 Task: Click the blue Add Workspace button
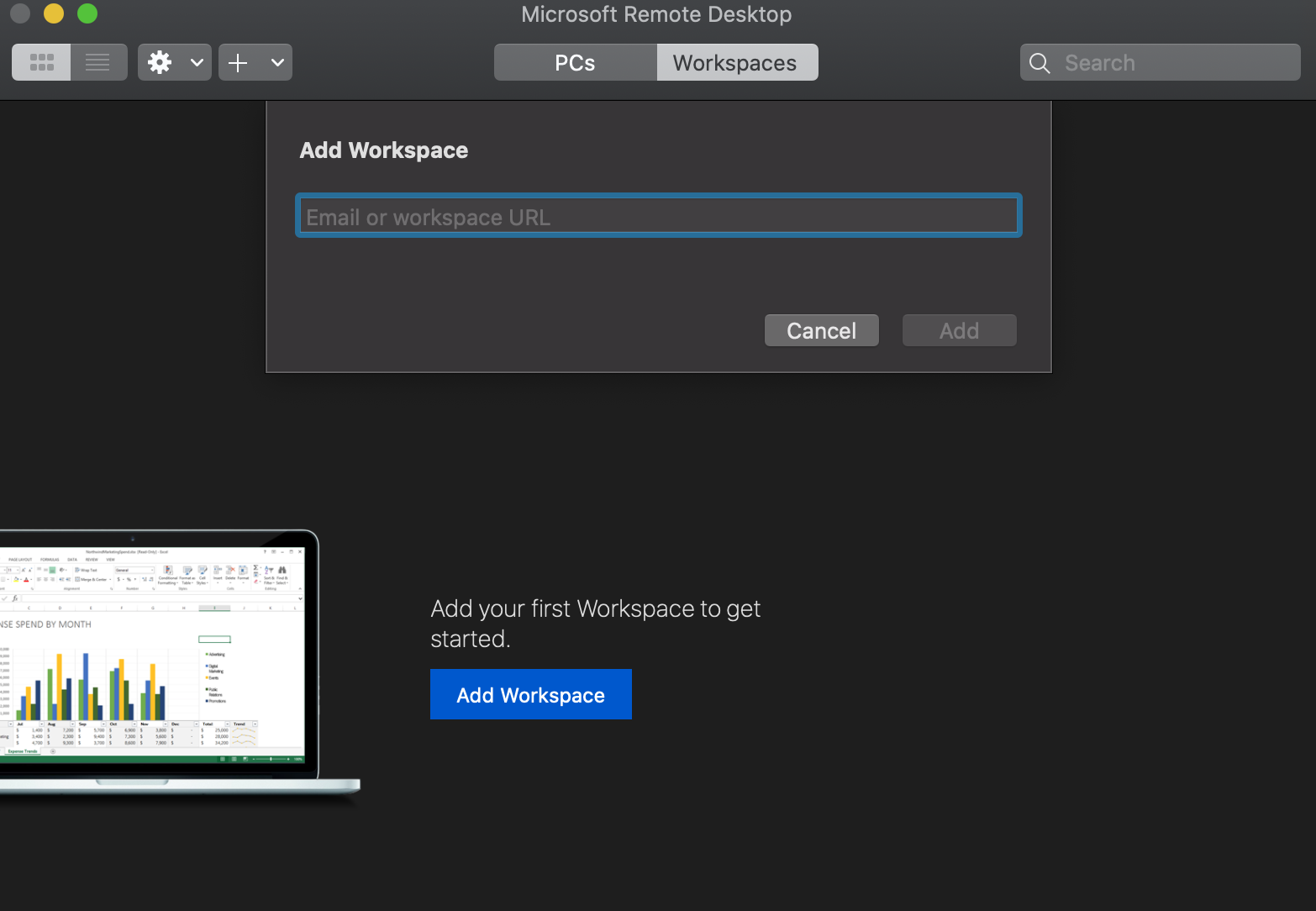(531, 694)
